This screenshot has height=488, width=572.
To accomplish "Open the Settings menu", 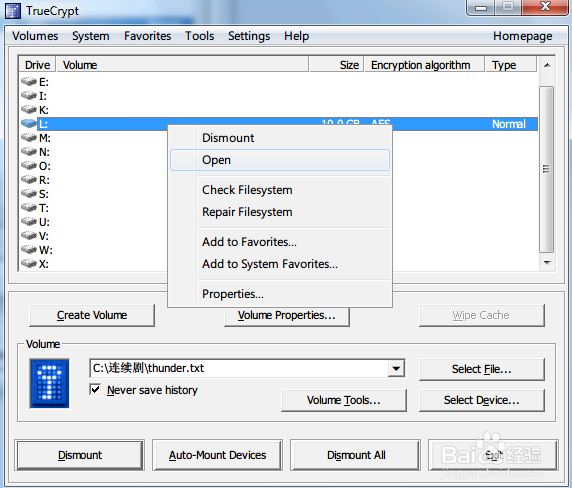I will tap(249, 36).
